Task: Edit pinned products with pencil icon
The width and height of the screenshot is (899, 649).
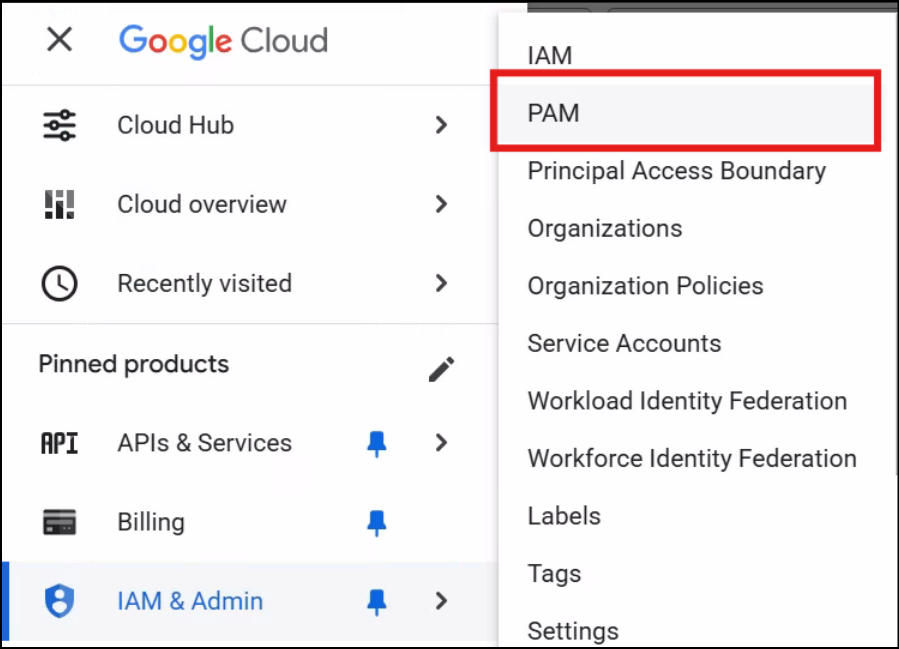Action: click(441, 368)
